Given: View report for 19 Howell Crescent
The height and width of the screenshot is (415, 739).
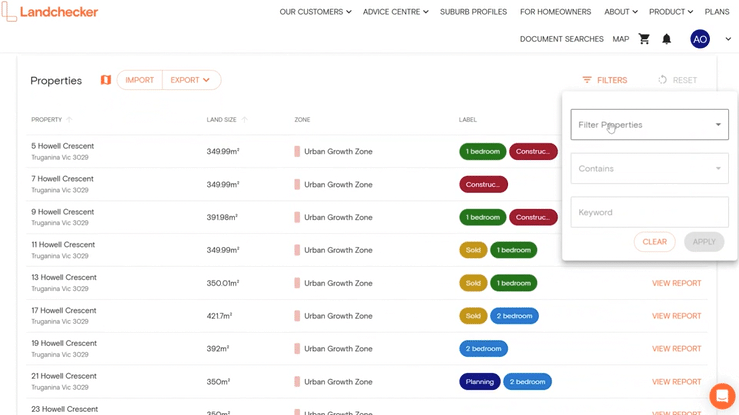Looking at the screenshot, I should point(676,349).
